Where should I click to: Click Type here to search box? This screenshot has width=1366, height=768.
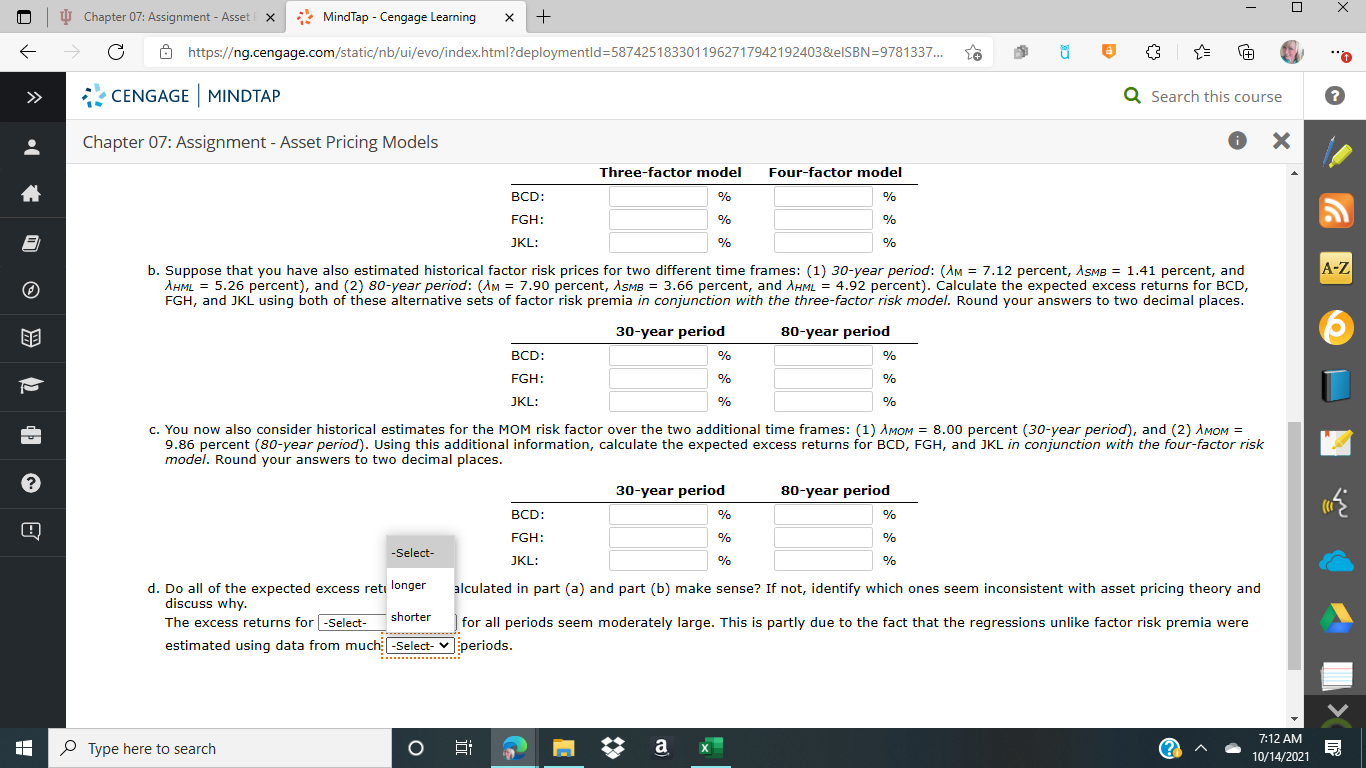220,748
